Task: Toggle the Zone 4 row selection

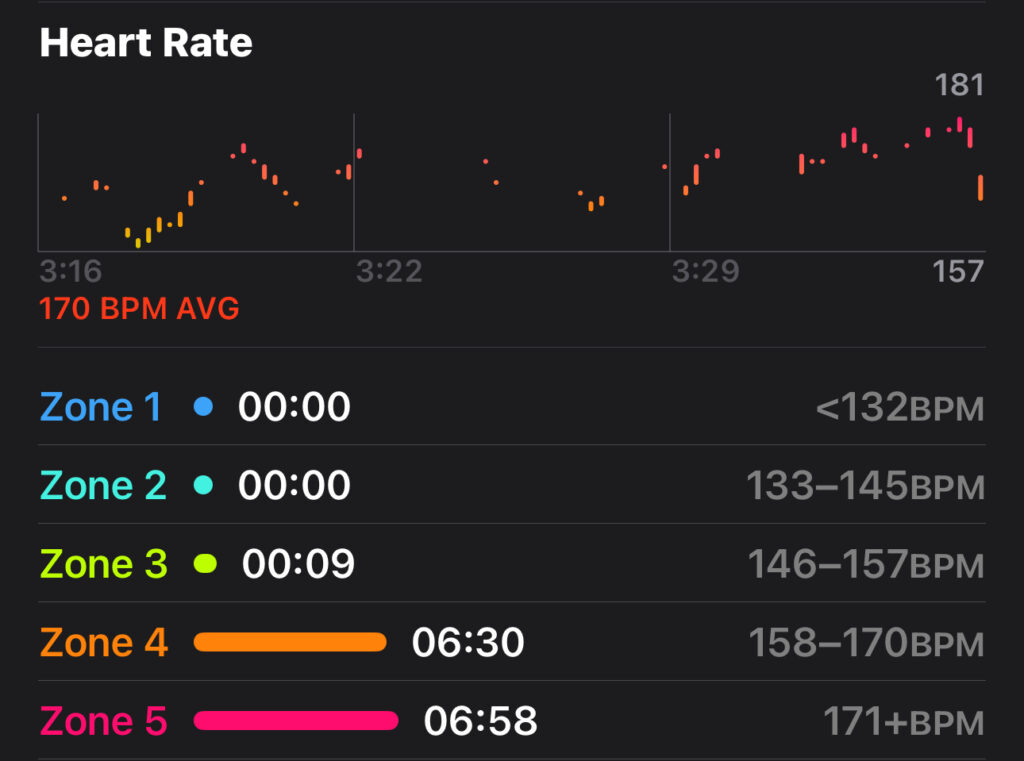Action: click(512, 642)
